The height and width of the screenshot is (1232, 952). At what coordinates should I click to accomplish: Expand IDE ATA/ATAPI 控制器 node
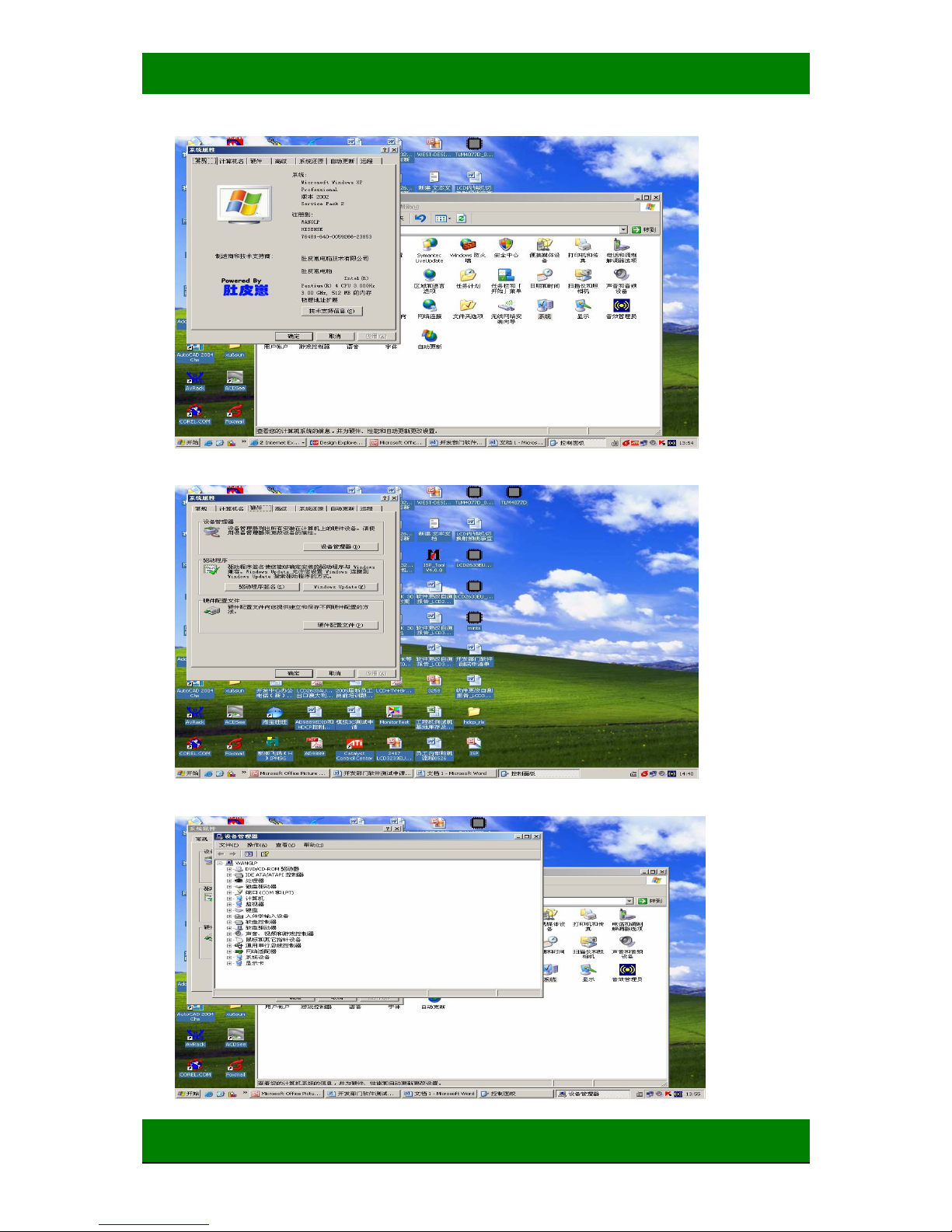pos(229,875)
